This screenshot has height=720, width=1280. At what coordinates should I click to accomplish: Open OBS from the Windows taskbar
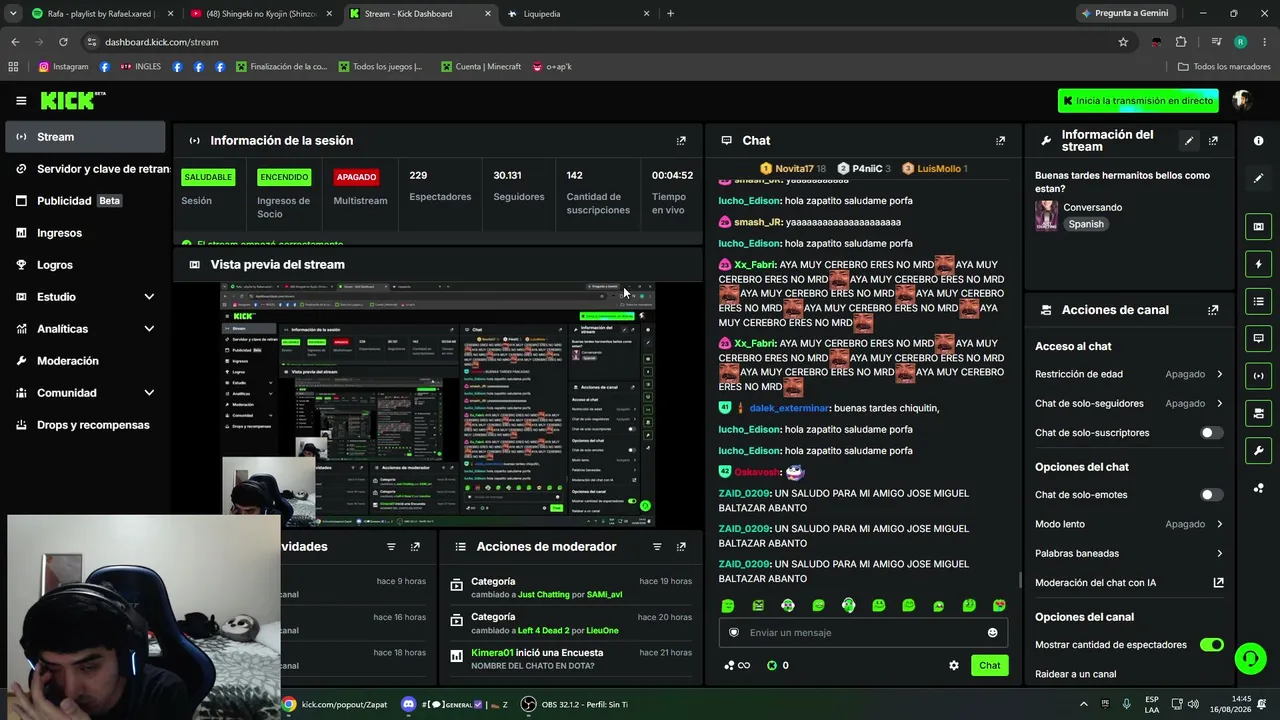575,704
